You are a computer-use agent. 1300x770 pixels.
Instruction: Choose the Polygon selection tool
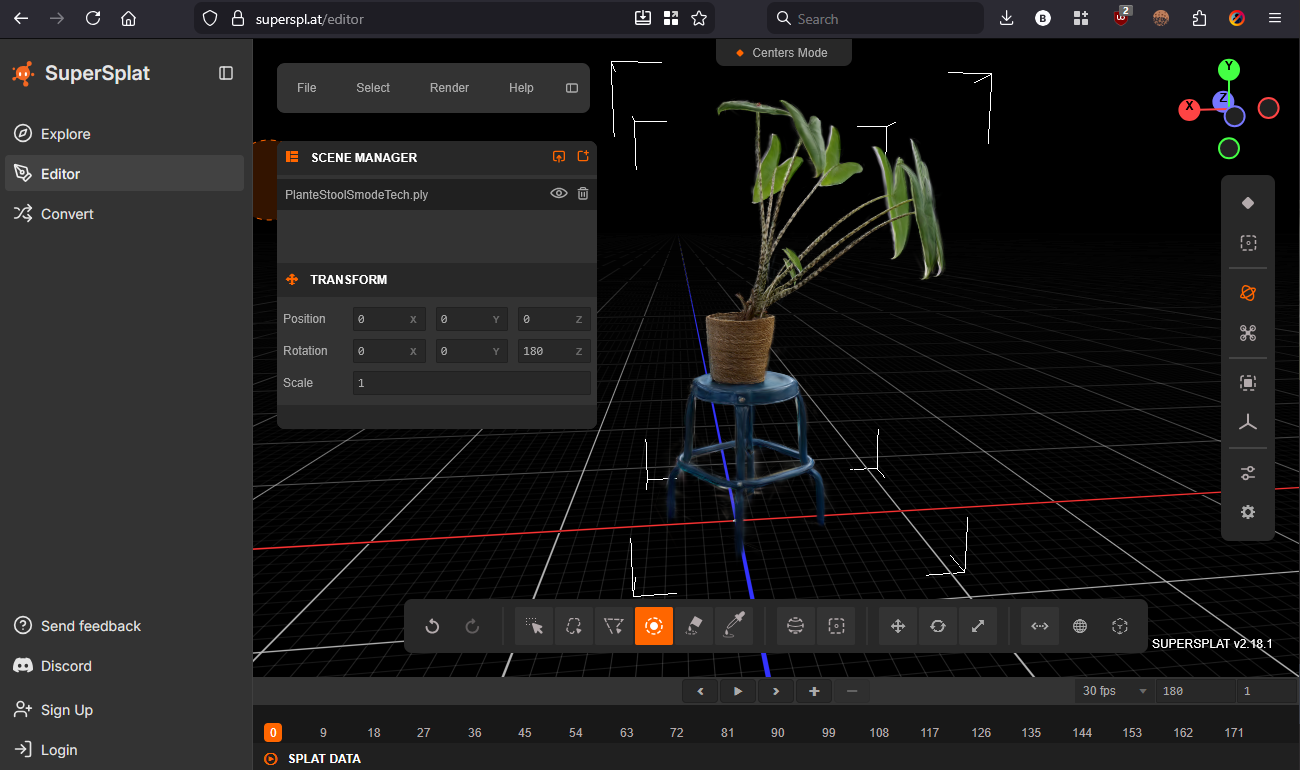coord(614,626)
